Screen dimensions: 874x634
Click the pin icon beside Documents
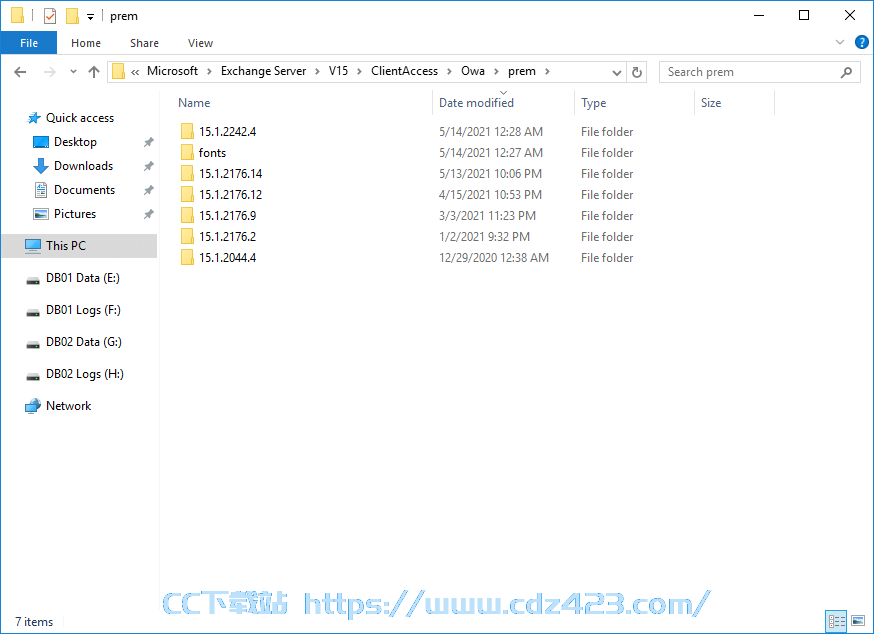coord(148,190)
